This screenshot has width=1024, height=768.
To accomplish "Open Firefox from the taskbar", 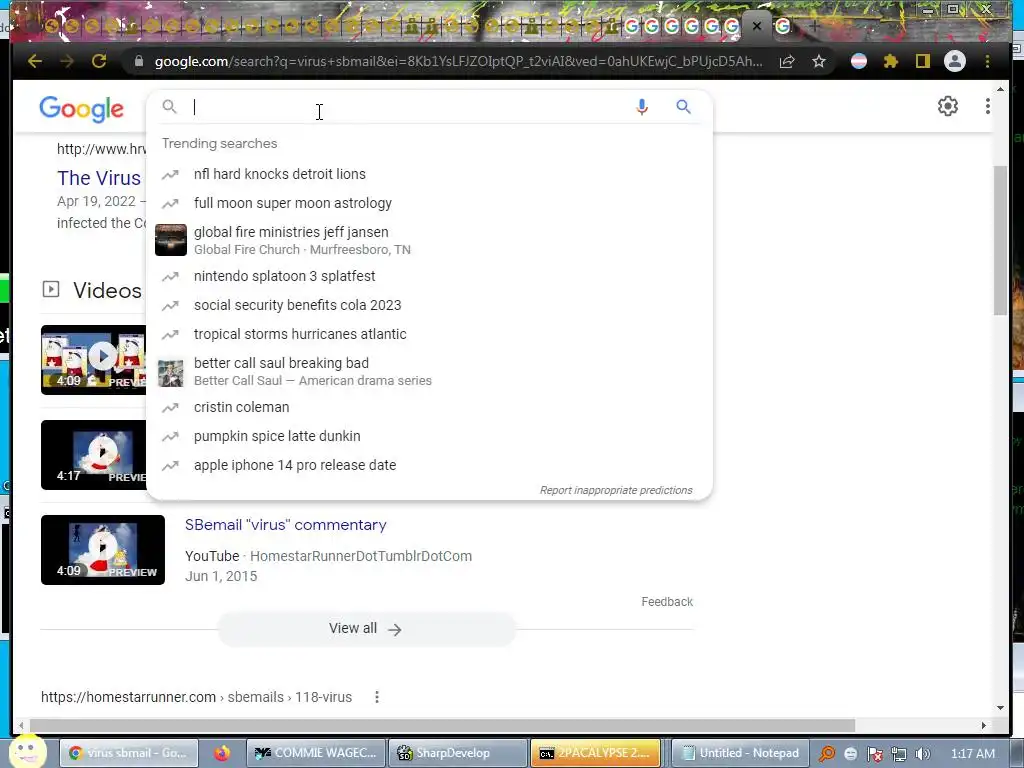I will (x=222, y=753).
